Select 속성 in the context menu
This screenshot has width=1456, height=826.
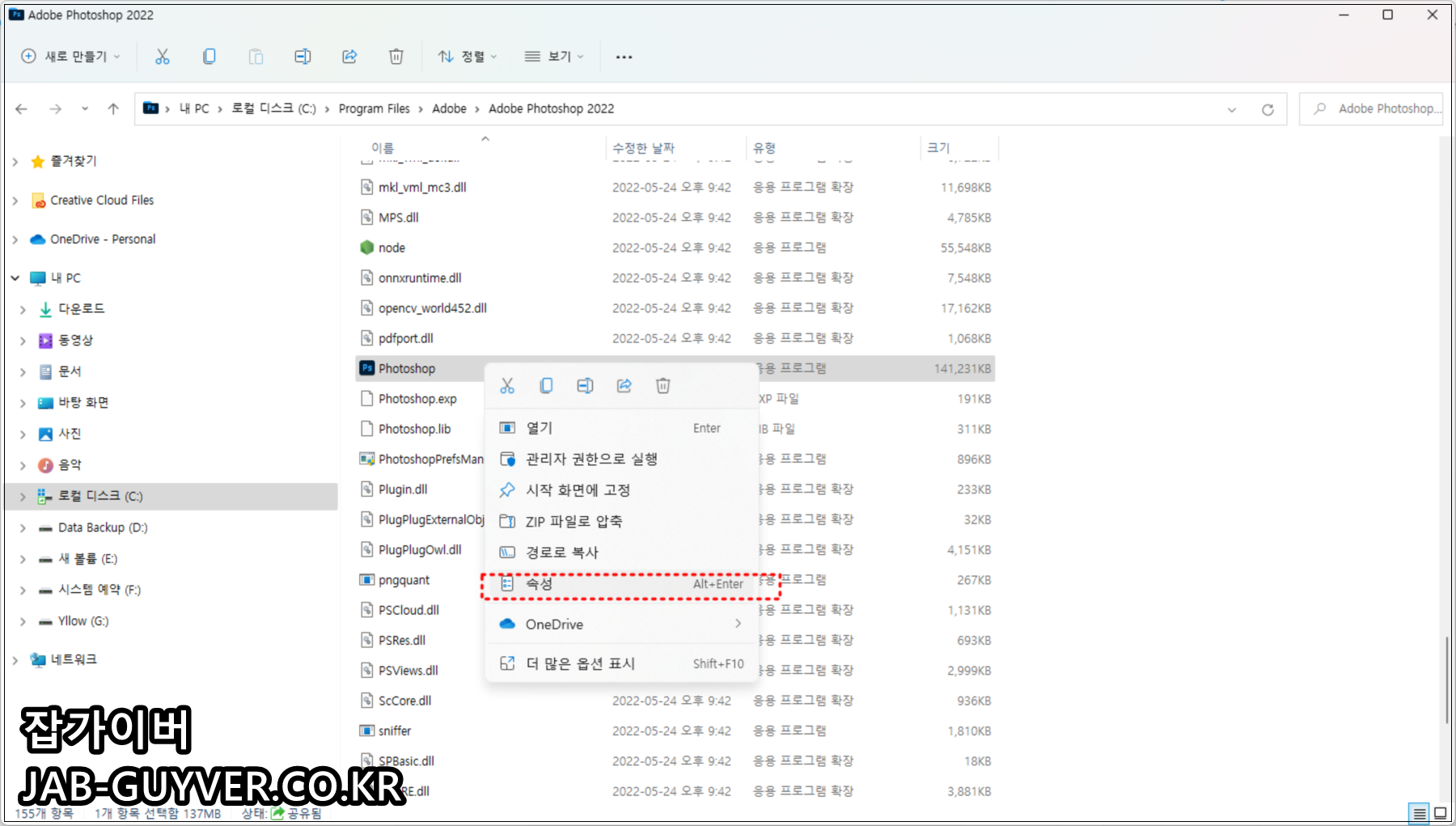pyautogui.click(x=621, y=583)
